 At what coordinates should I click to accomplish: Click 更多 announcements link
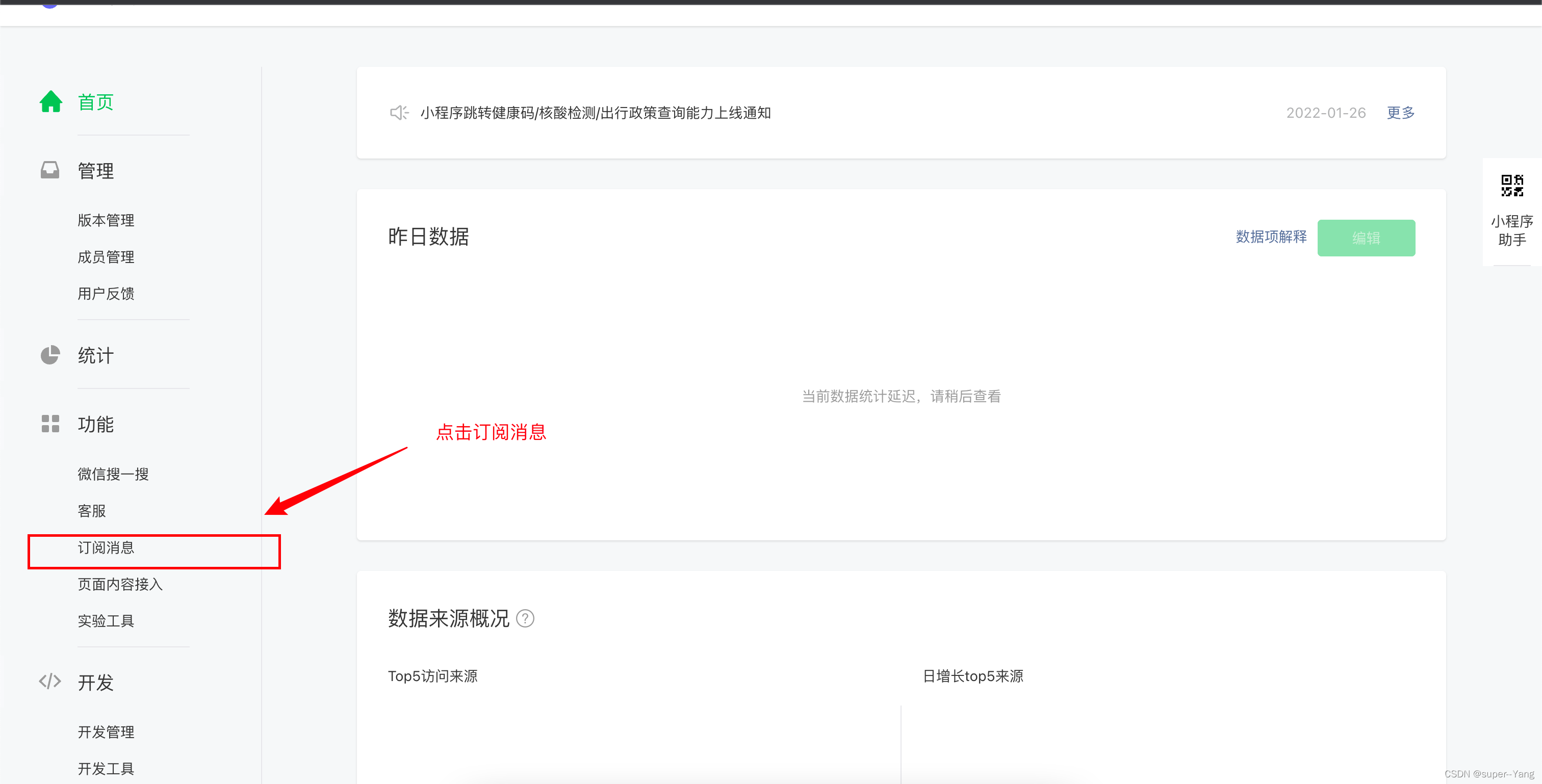pos(1401,113)
